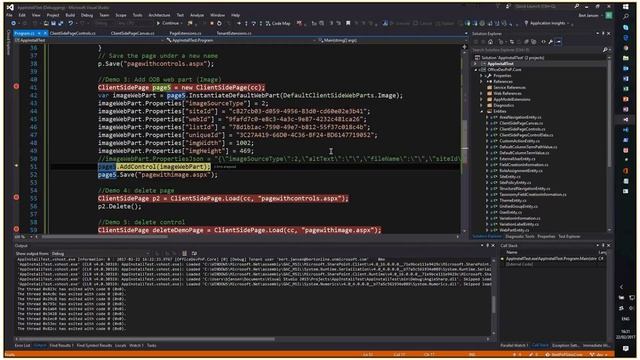
Task: Click the Navigate Backward toolbar icon
Action: tap(13, 23)
